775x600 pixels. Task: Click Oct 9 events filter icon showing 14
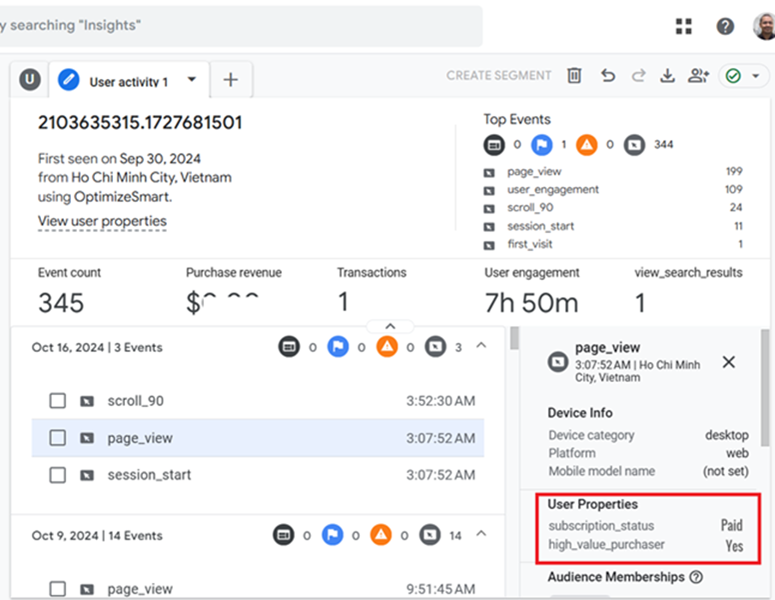pos(430,535)
